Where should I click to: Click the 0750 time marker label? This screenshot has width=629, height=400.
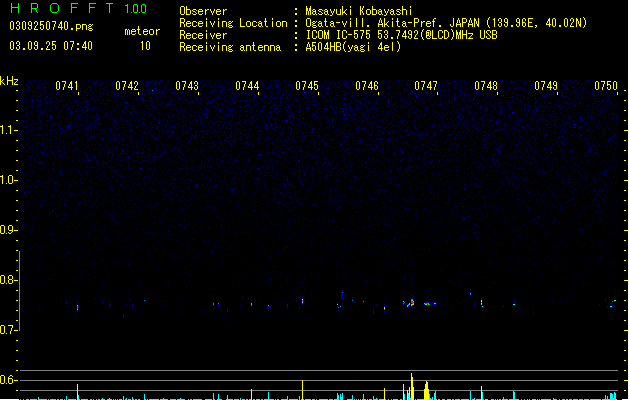click(606, 86)
